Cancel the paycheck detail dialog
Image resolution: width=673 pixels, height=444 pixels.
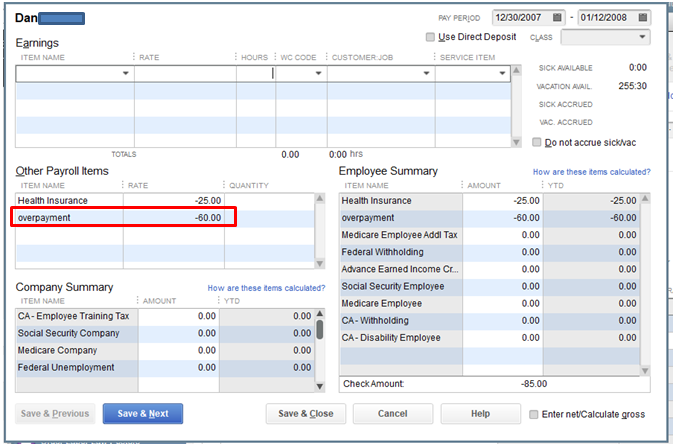coord(393,414)
